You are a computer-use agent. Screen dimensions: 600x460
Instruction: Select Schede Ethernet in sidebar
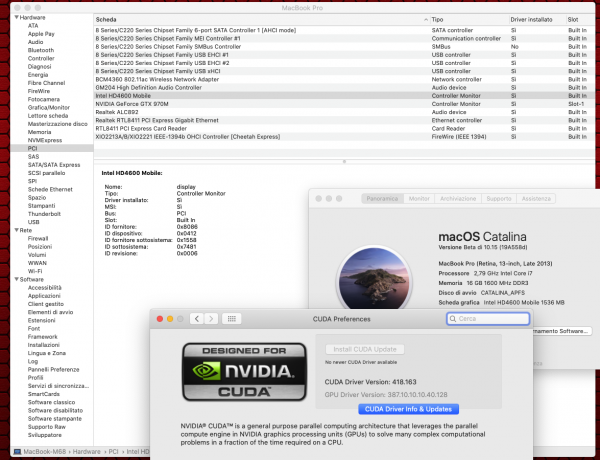click(50, 189)
